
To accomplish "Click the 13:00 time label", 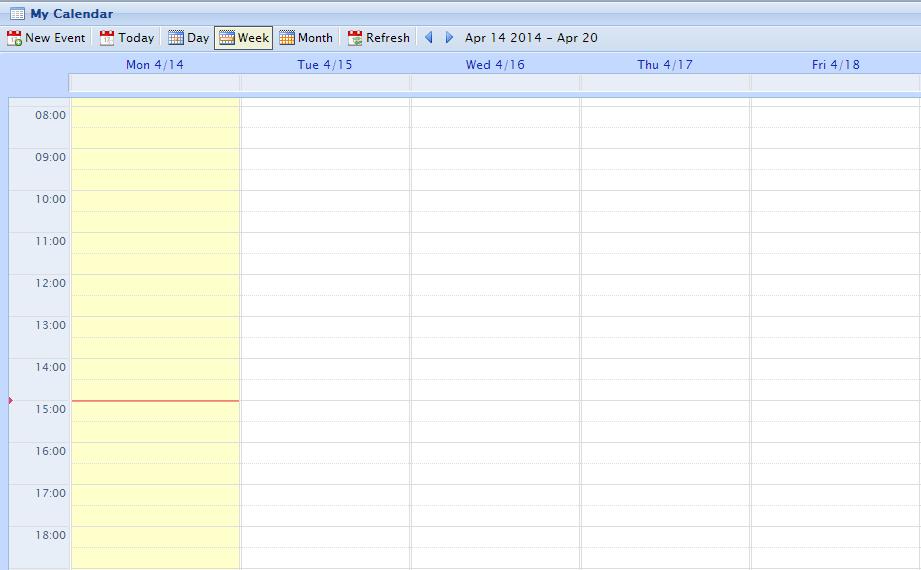I will (51, 325).
